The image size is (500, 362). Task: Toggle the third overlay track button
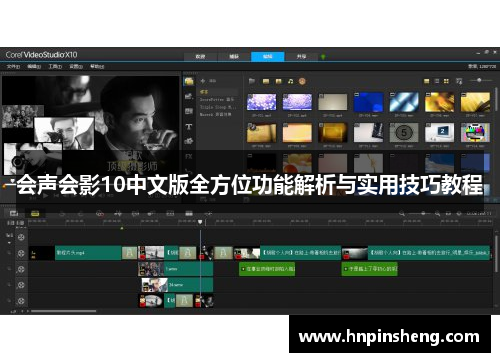21,301
